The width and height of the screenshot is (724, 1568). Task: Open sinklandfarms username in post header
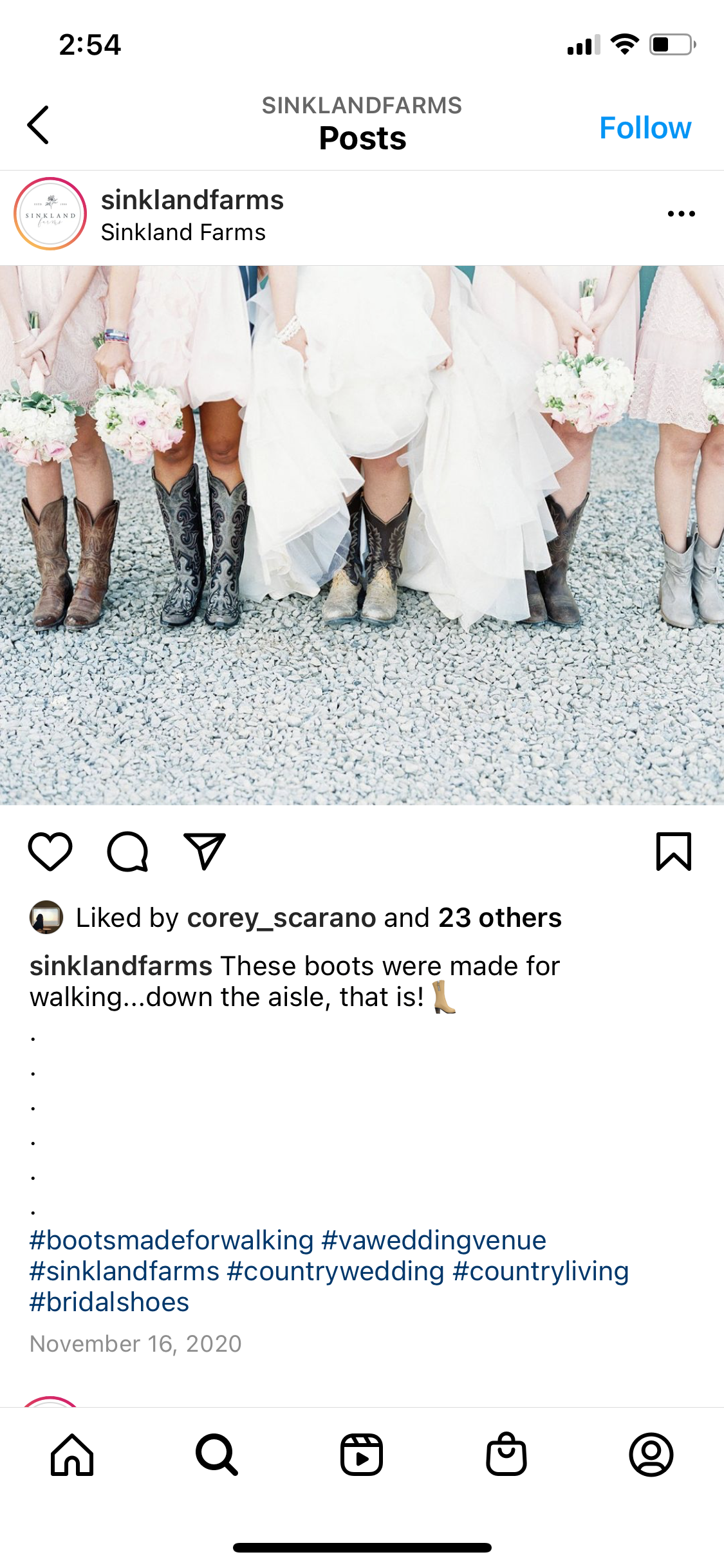[192, 200]
